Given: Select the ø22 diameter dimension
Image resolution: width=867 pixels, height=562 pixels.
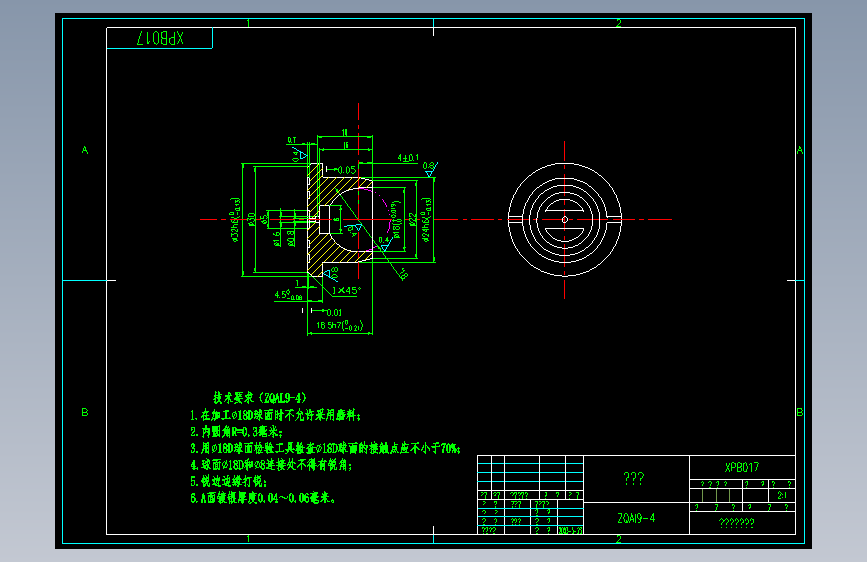Looking at the screenshot, I should pos(412,219).
